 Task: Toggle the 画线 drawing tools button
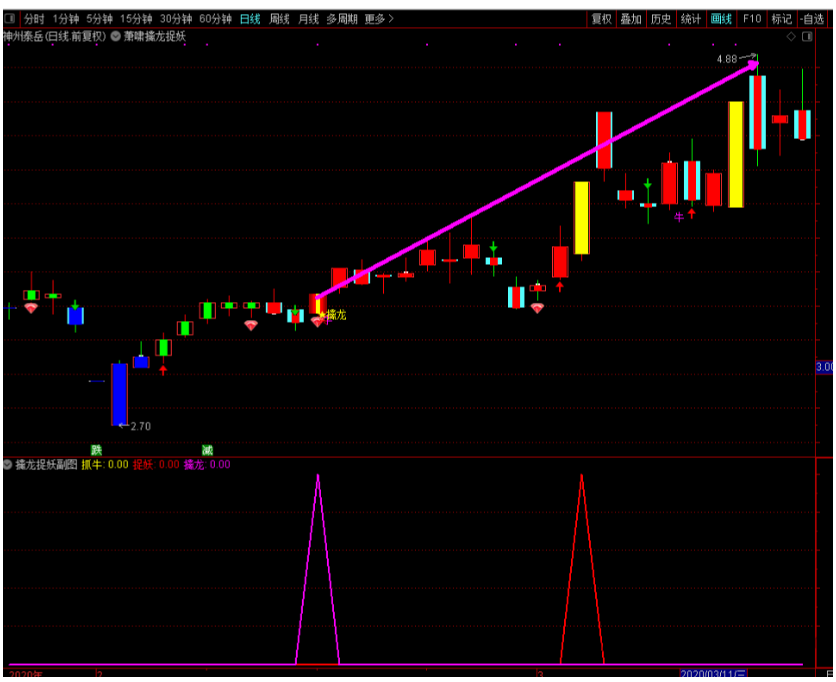[721, 19]
